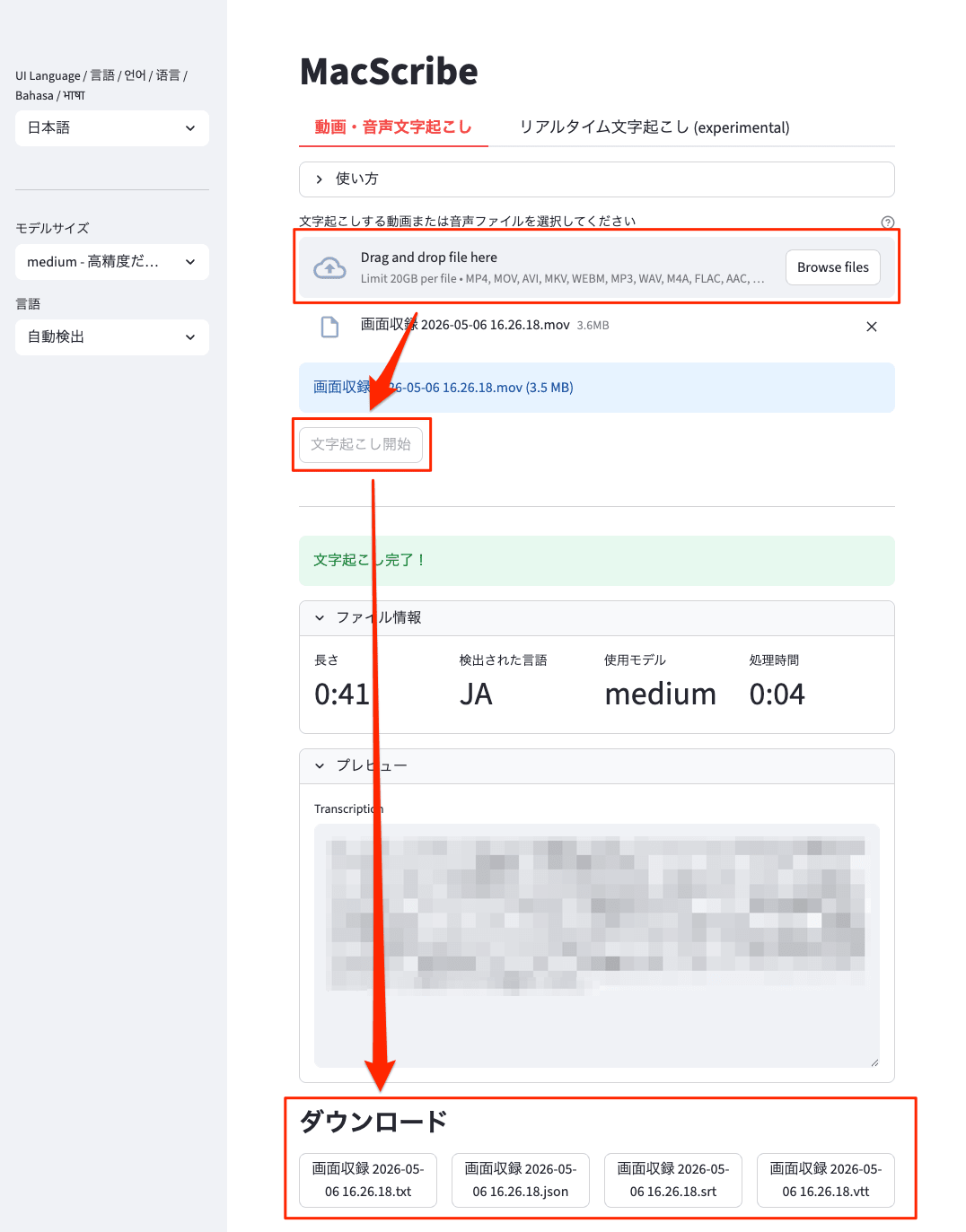Click the MacScribe title heading
The width and height of the screenshot is (966, 1232).
click(x=389, y=72)
